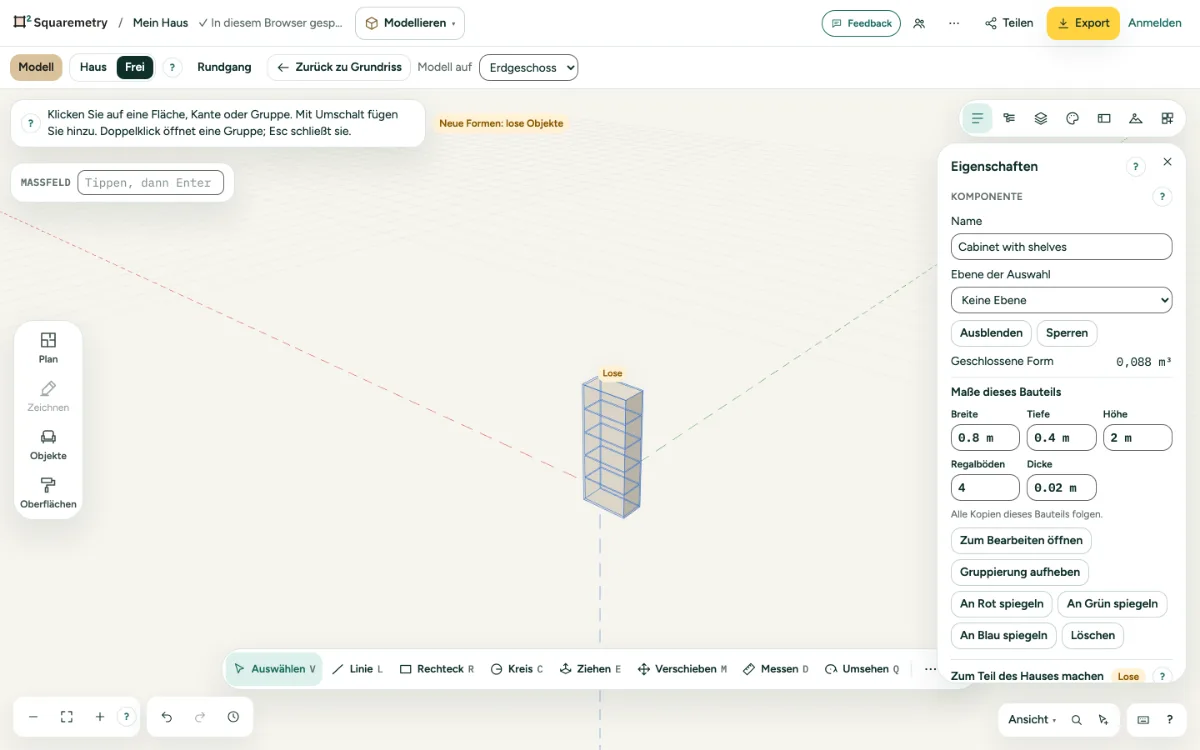Open the history clock icon

tap(233, 717)
